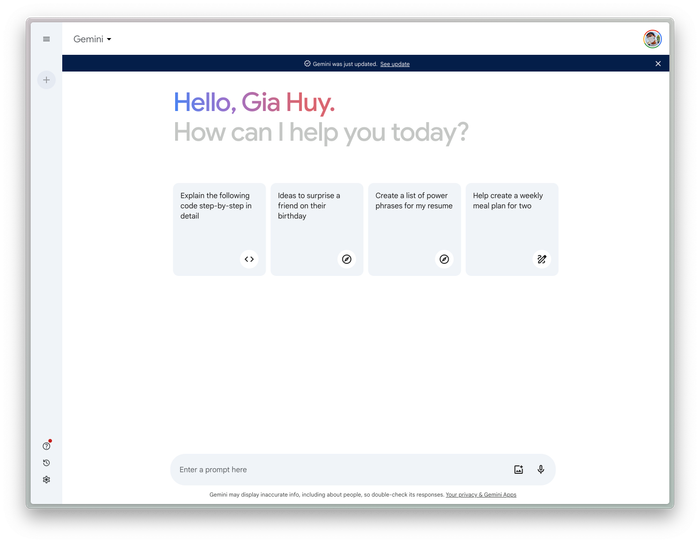Open the Gemini model dropdown
Image resolution: width=700 pixels, height=543 pixels.
[92, 39]
